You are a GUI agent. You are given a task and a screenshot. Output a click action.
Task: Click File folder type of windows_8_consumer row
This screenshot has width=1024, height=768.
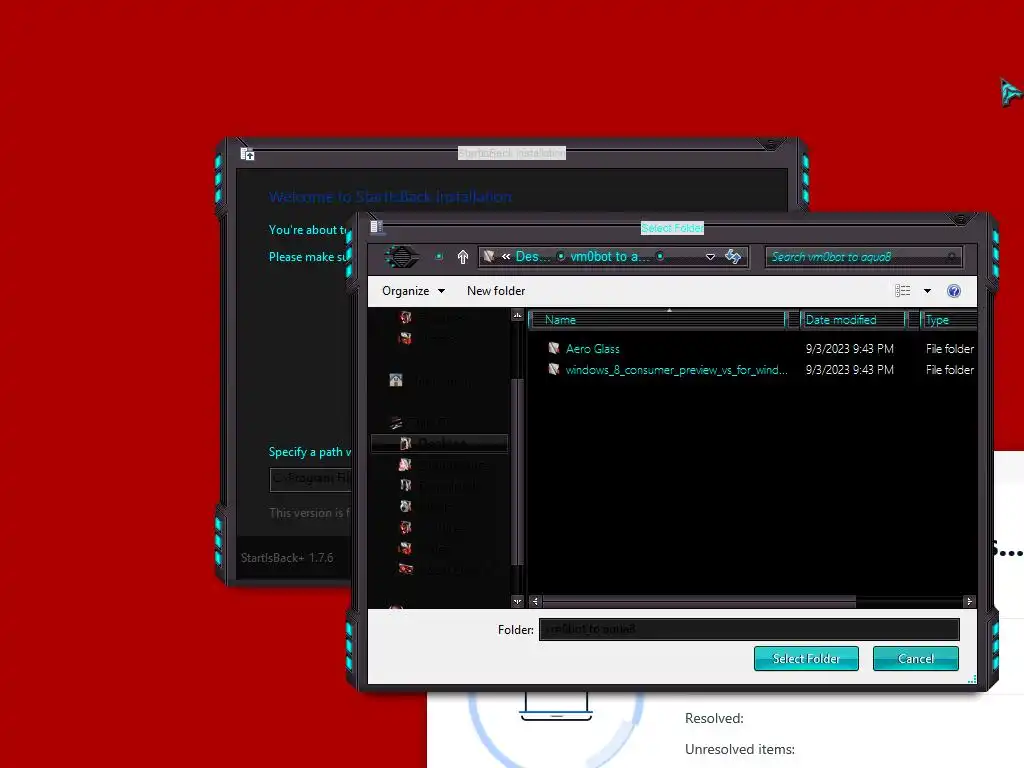950,370
